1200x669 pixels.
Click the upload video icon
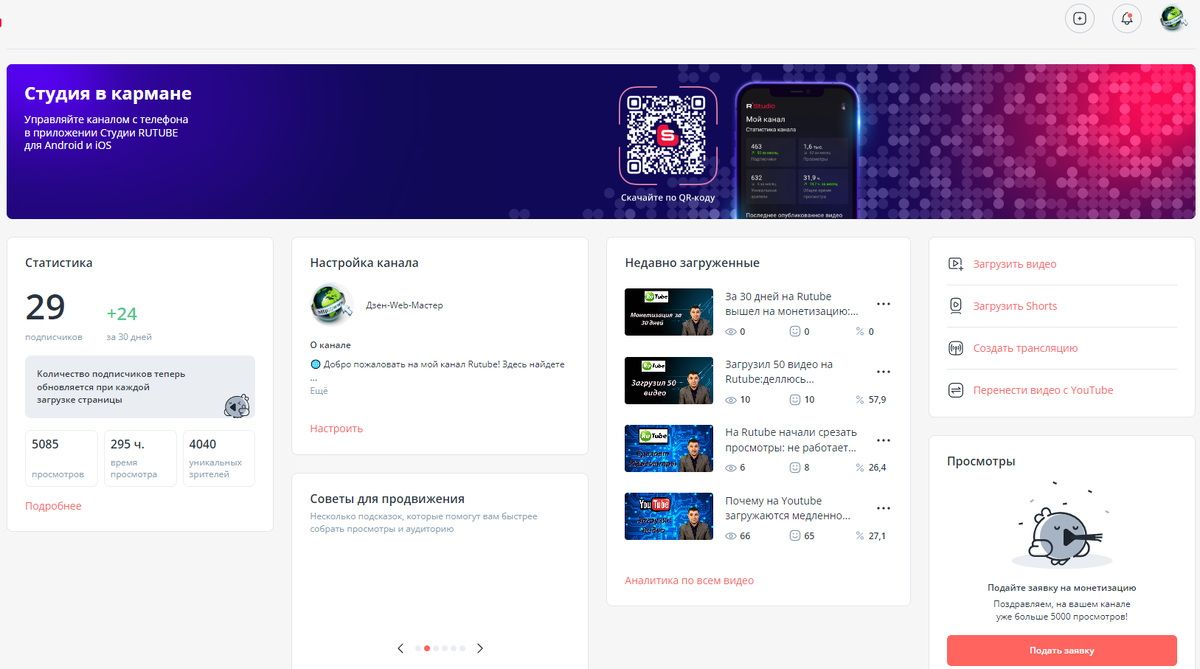coord(955,264)
